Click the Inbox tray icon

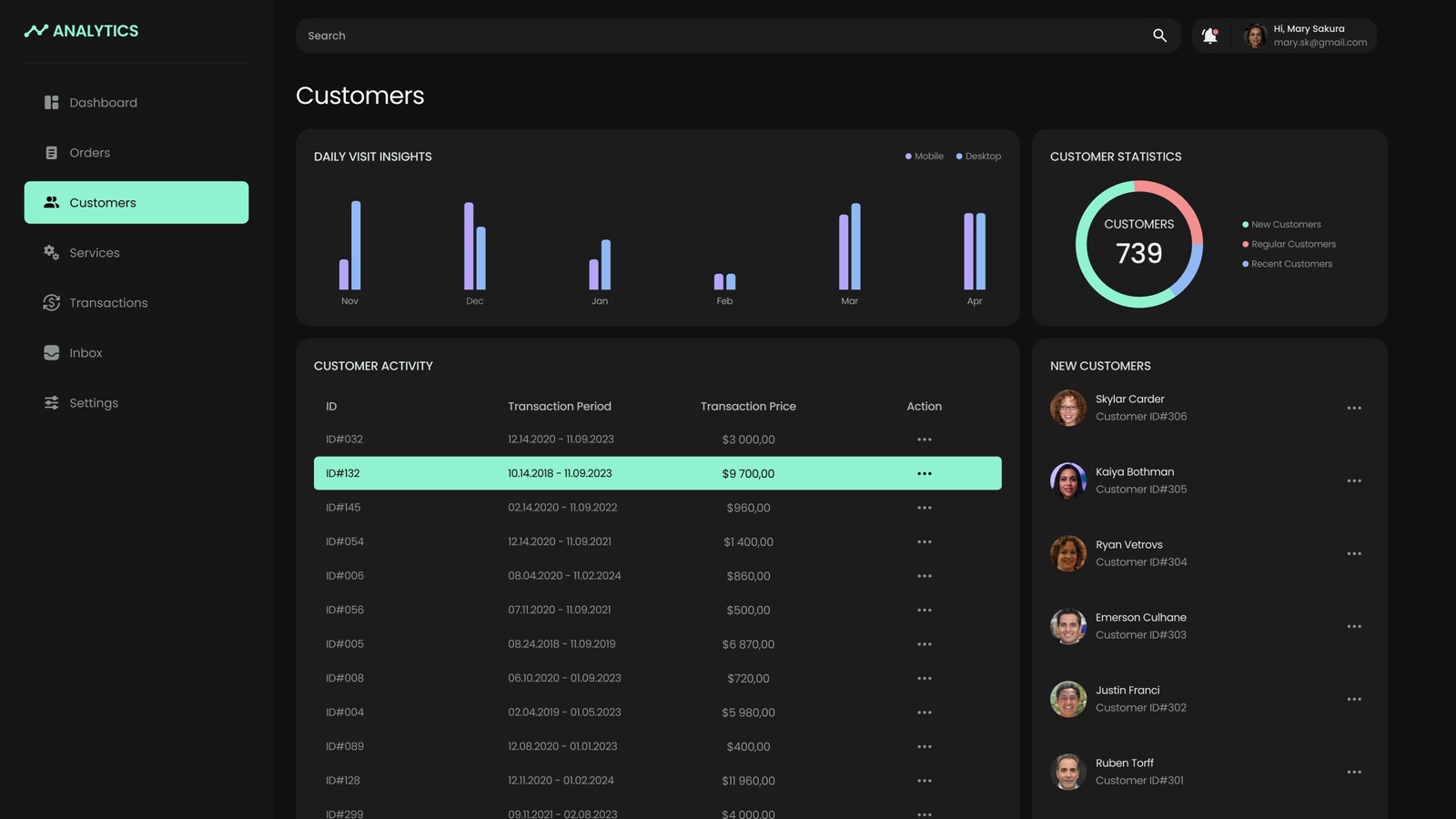[x=52, y=353]
